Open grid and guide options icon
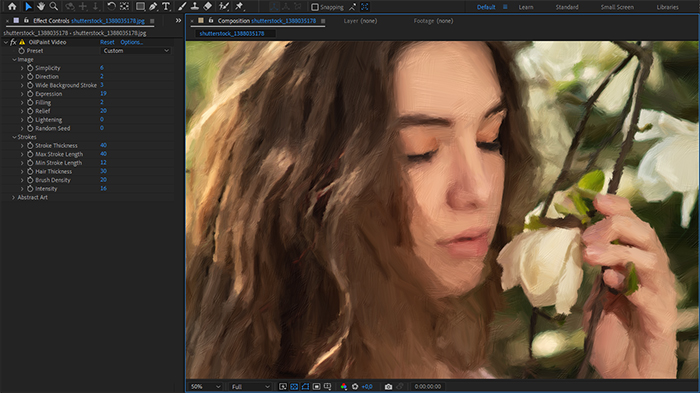Viewport: 700px width, 393px height. click(x=327, y=386)
